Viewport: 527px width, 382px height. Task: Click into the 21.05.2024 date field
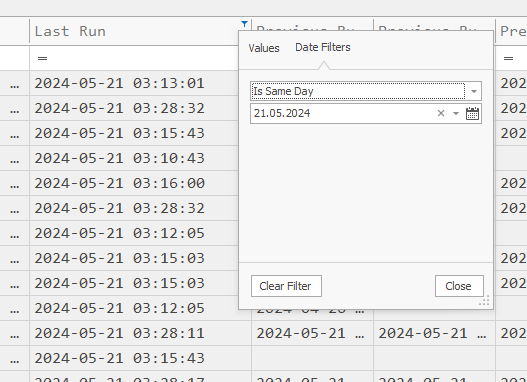(x=343, y=113)
